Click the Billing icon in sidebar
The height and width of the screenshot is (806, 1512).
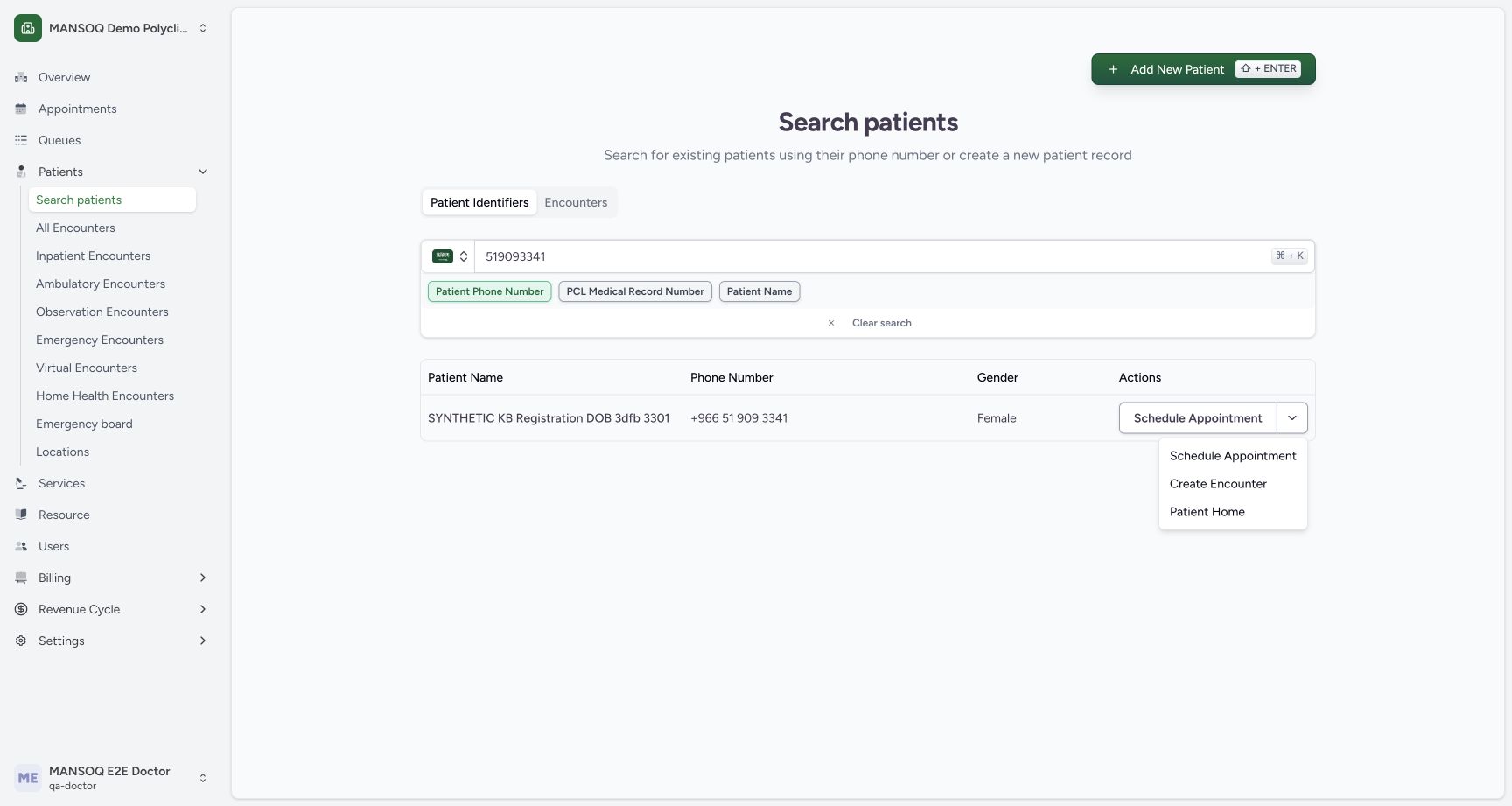pos(21,578)
